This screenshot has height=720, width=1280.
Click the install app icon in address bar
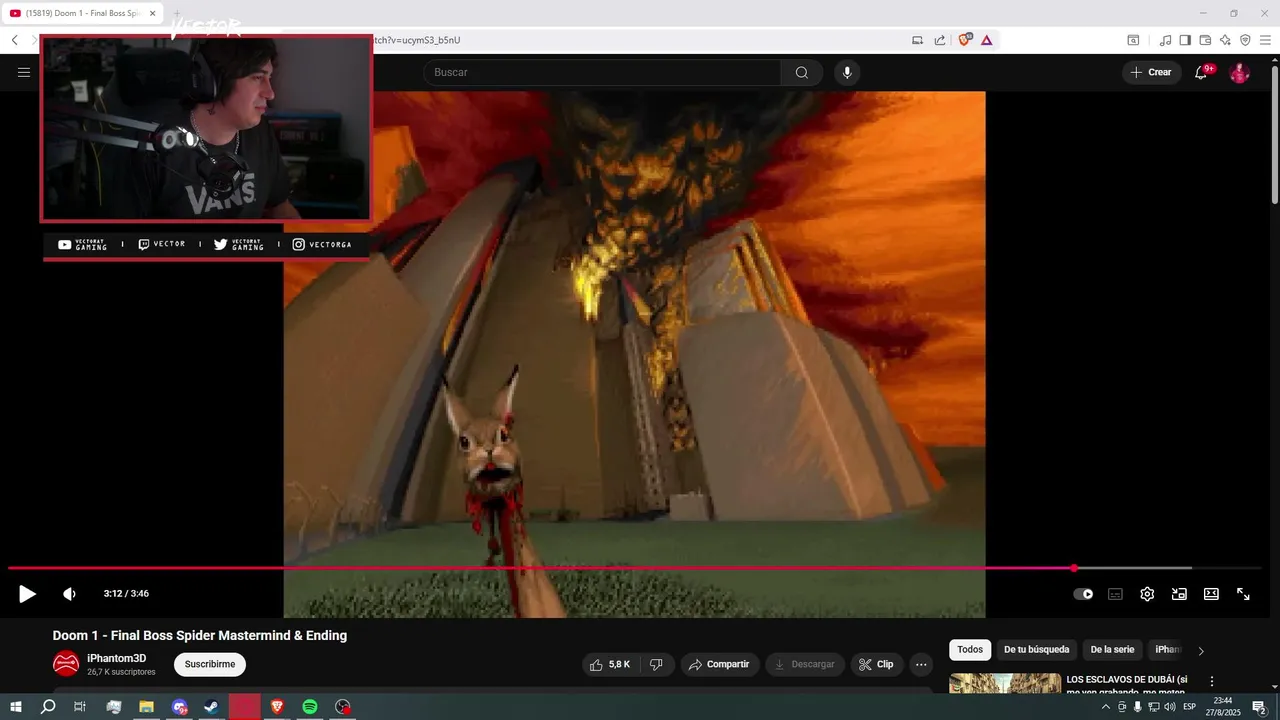tap(918, 40)
